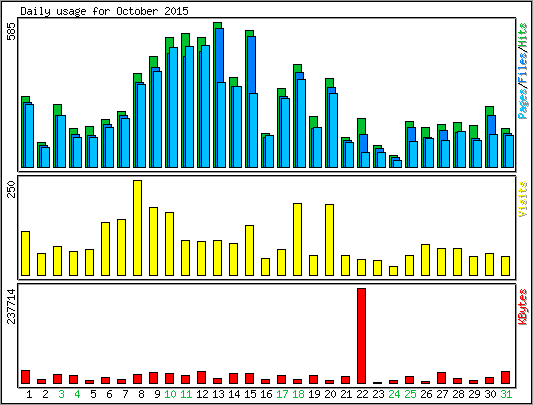
Task: Select the day 22 label under the chart
Action: (362, 394)
